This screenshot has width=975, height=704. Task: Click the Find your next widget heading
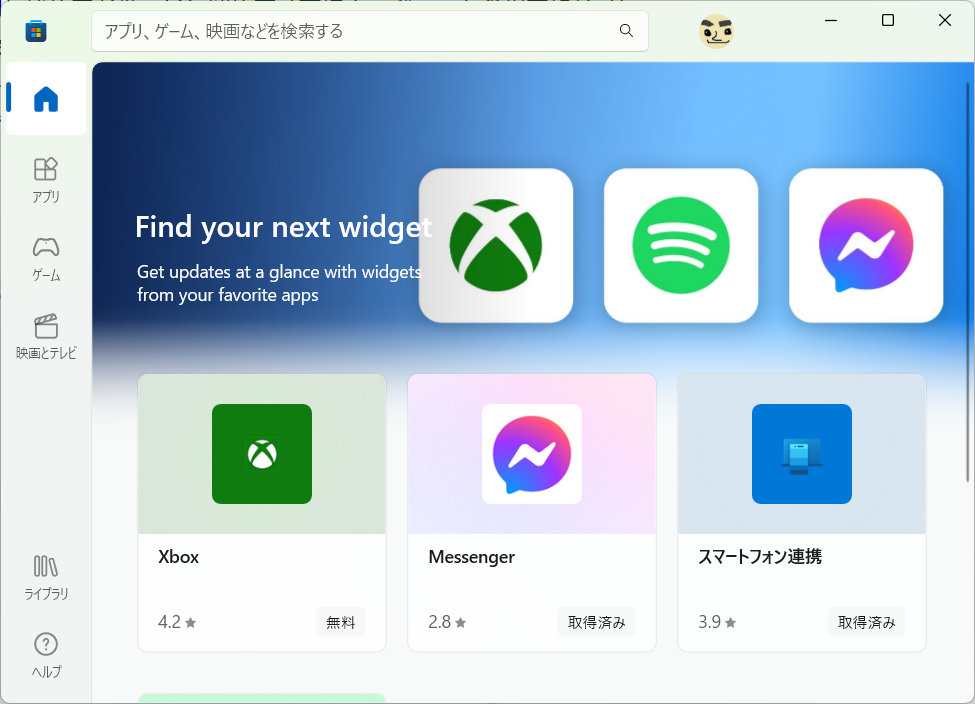pyautogui.click(x=284, y=227)
